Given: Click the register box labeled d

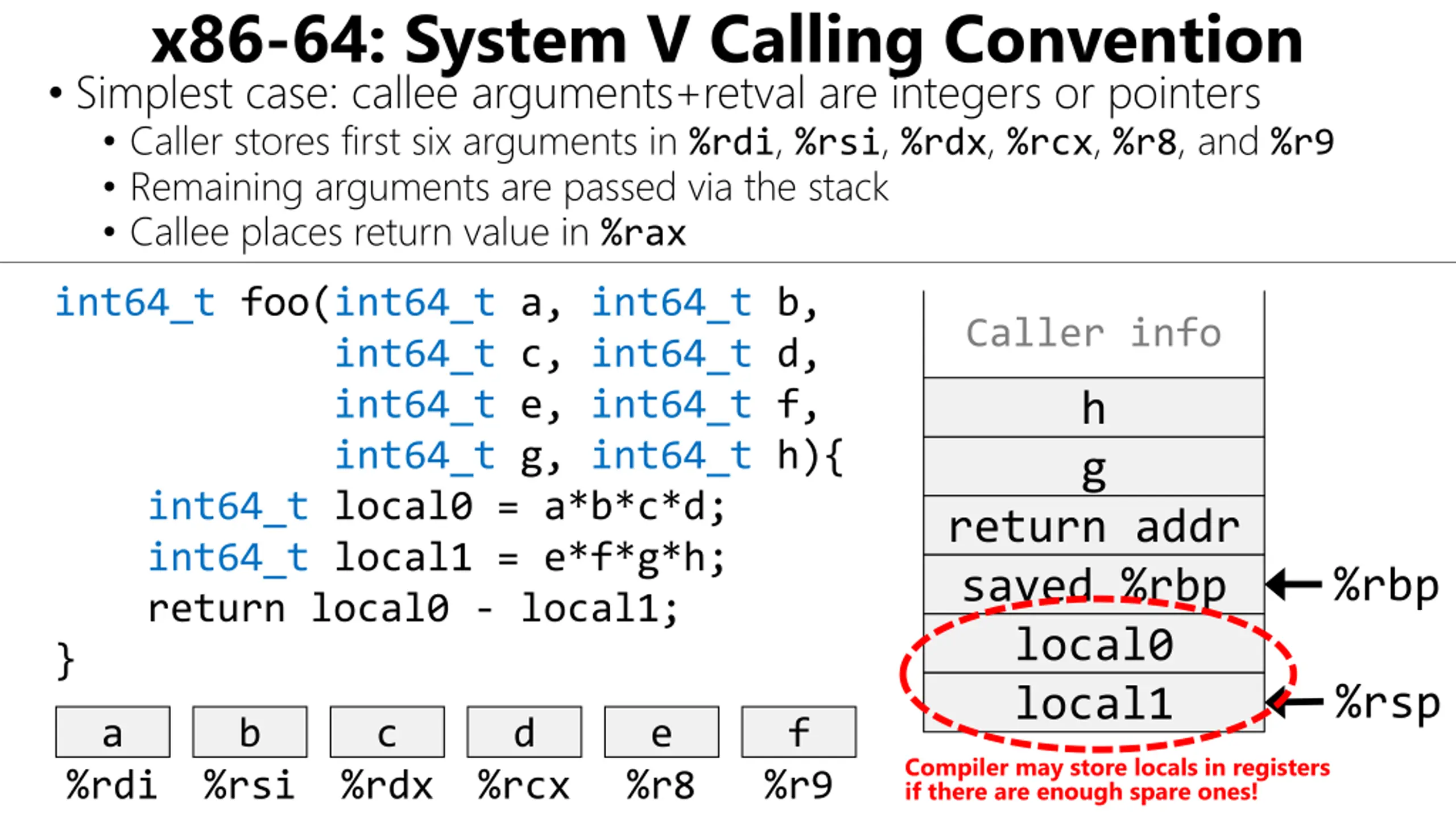Looking at the screenshot, I should [x=524, y=732].
